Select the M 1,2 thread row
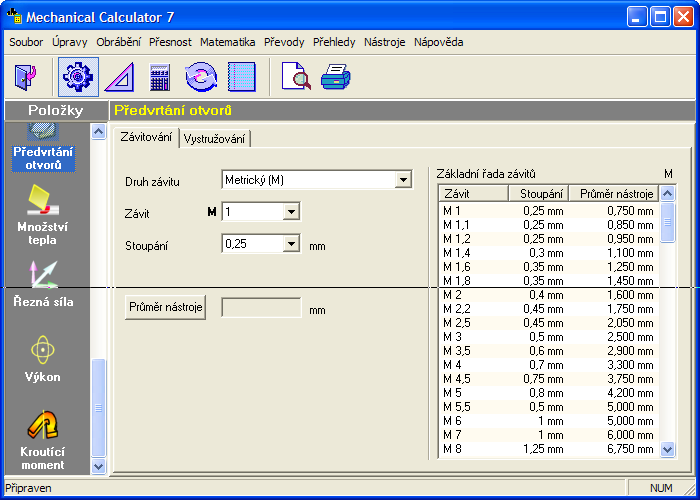Screen dimensions: 700x500 pos(549,239)
